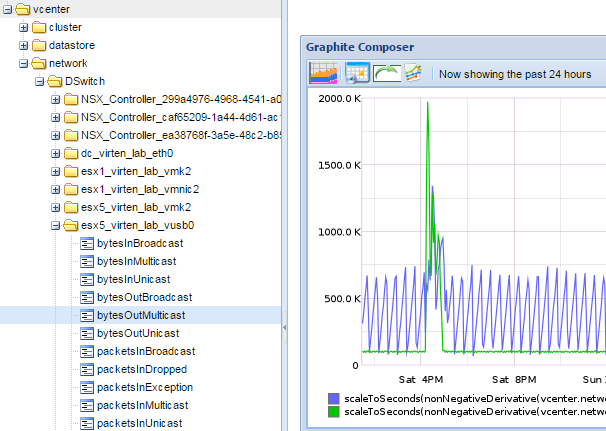
Task: Click the network folder icon
Action: click(39, 63)
